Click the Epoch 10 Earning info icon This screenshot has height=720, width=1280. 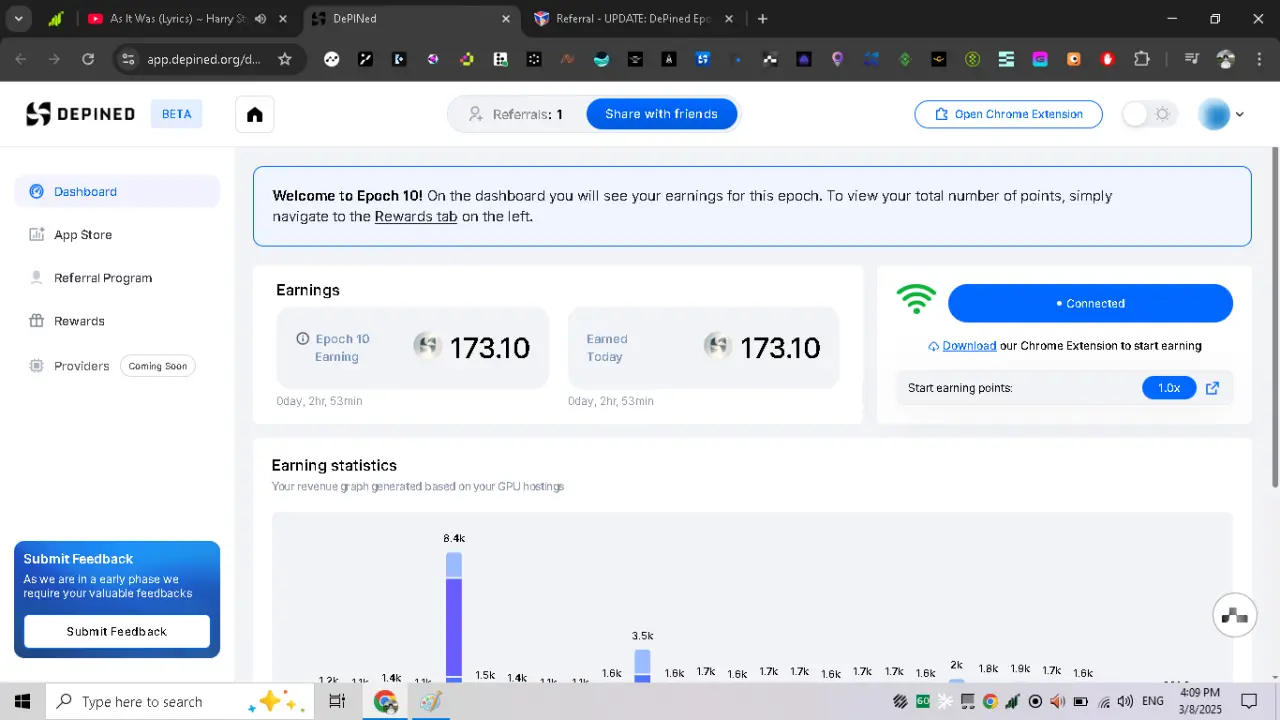(x=302, y=339)
